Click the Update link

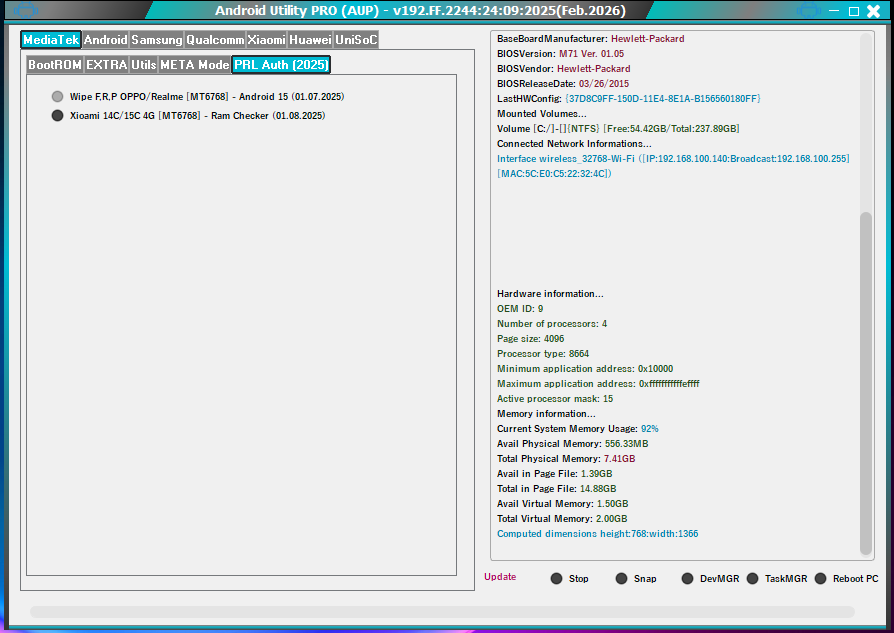click(x=500, y=577)
